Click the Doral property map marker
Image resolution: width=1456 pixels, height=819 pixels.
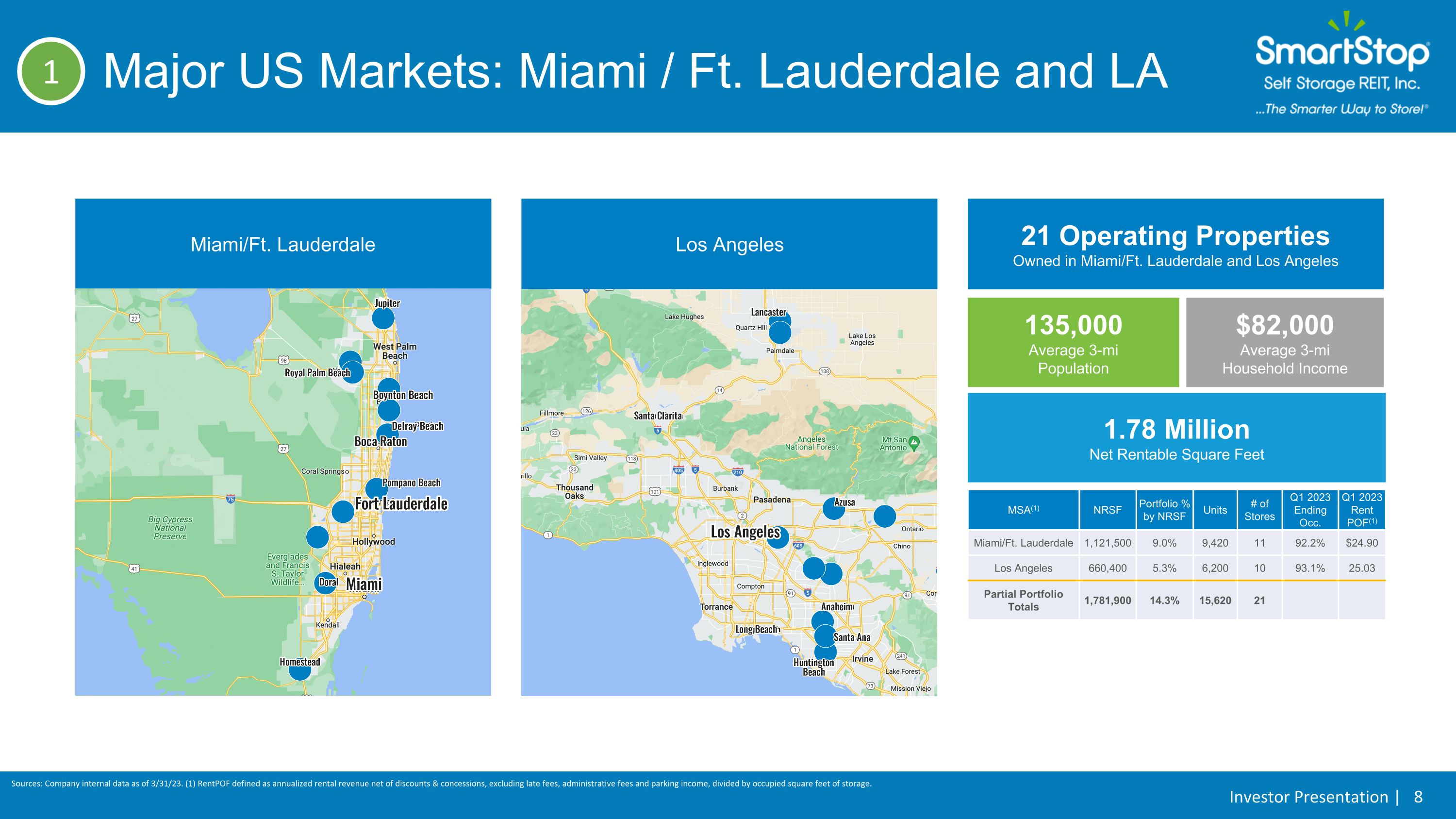(x=325, y=583)
